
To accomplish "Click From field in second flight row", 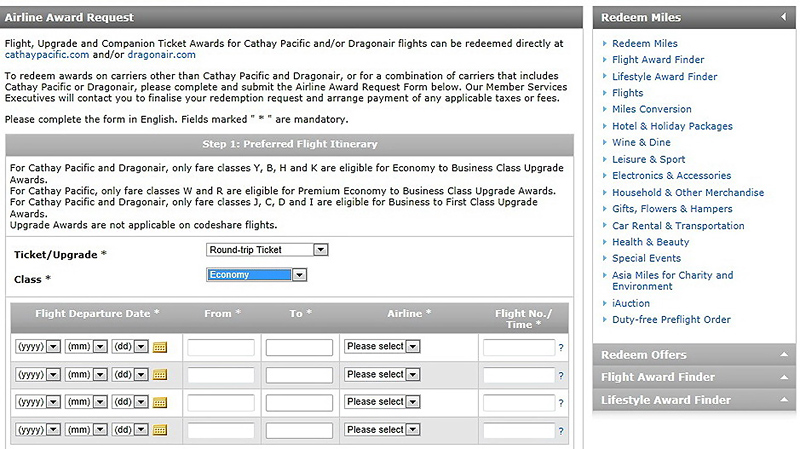I will pyautogui.click(x=221, y=376).
